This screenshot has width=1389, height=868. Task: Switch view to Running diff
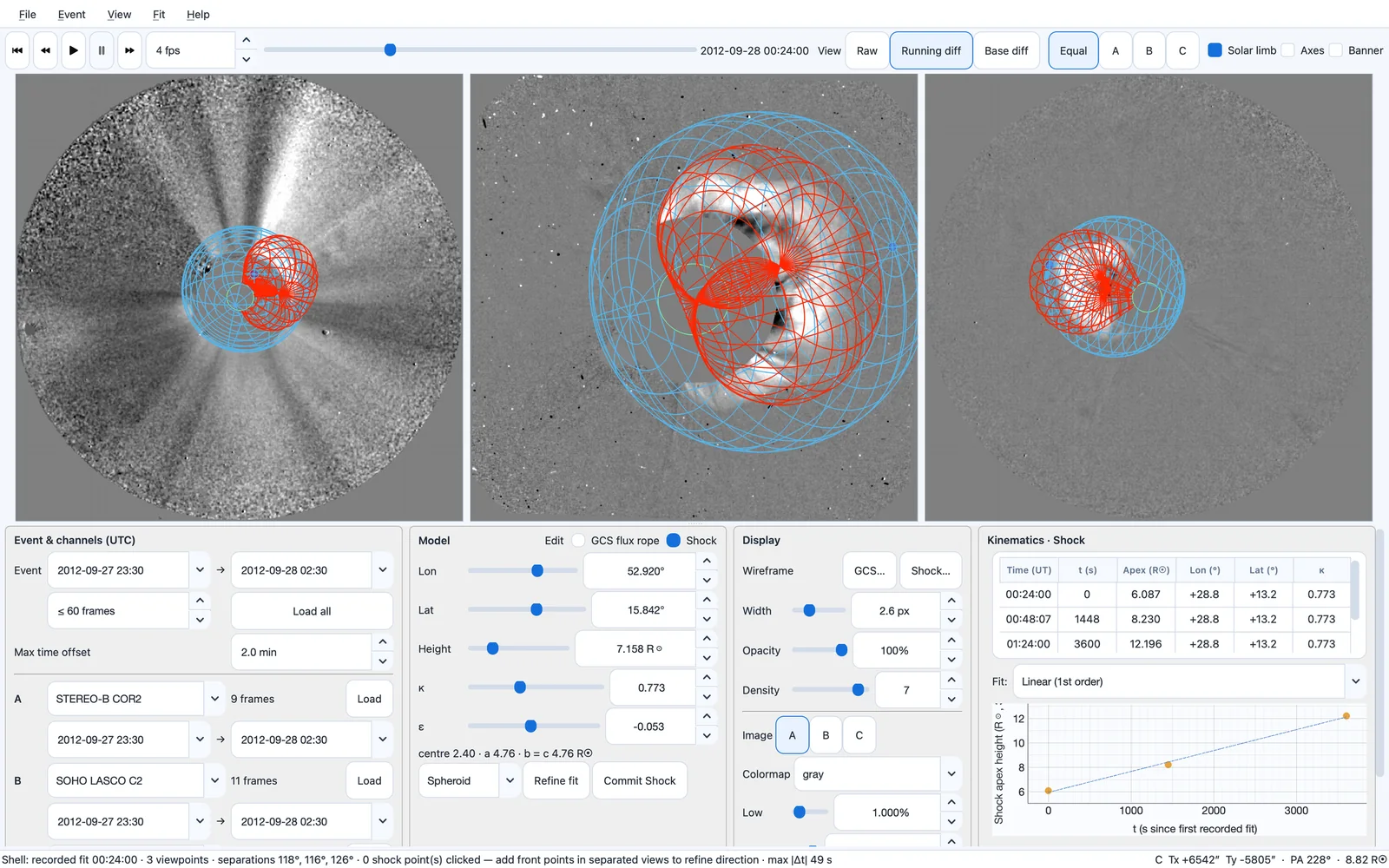point(931,50)
